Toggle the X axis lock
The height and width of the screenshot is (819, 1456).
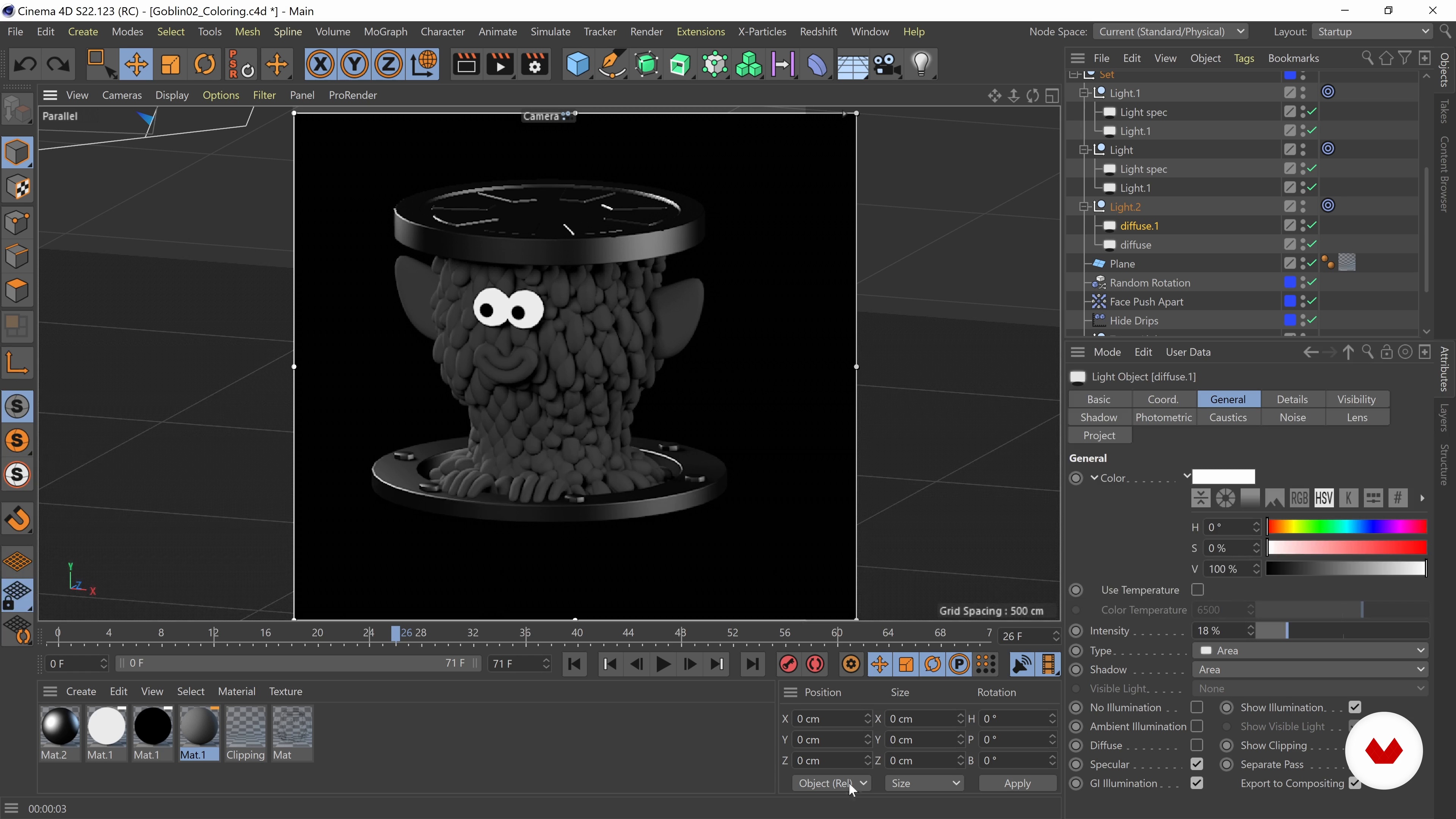[320, 64]
